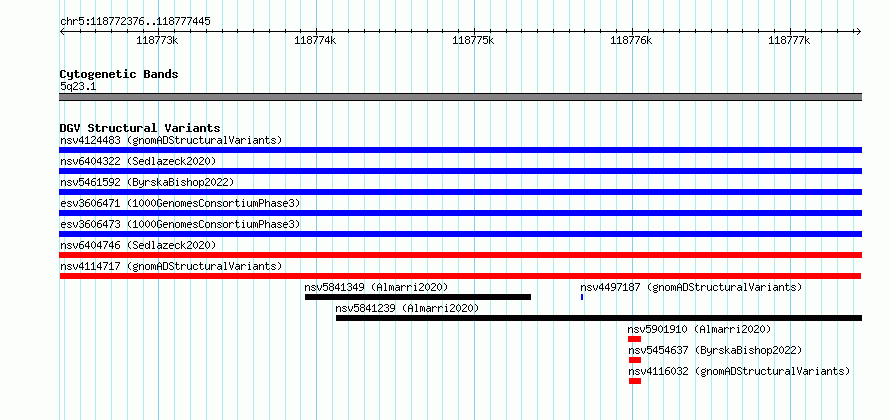Open the nsv5901910 (Almarri2020) label
The image size is (890, 420).
click(x=699, y=329)
